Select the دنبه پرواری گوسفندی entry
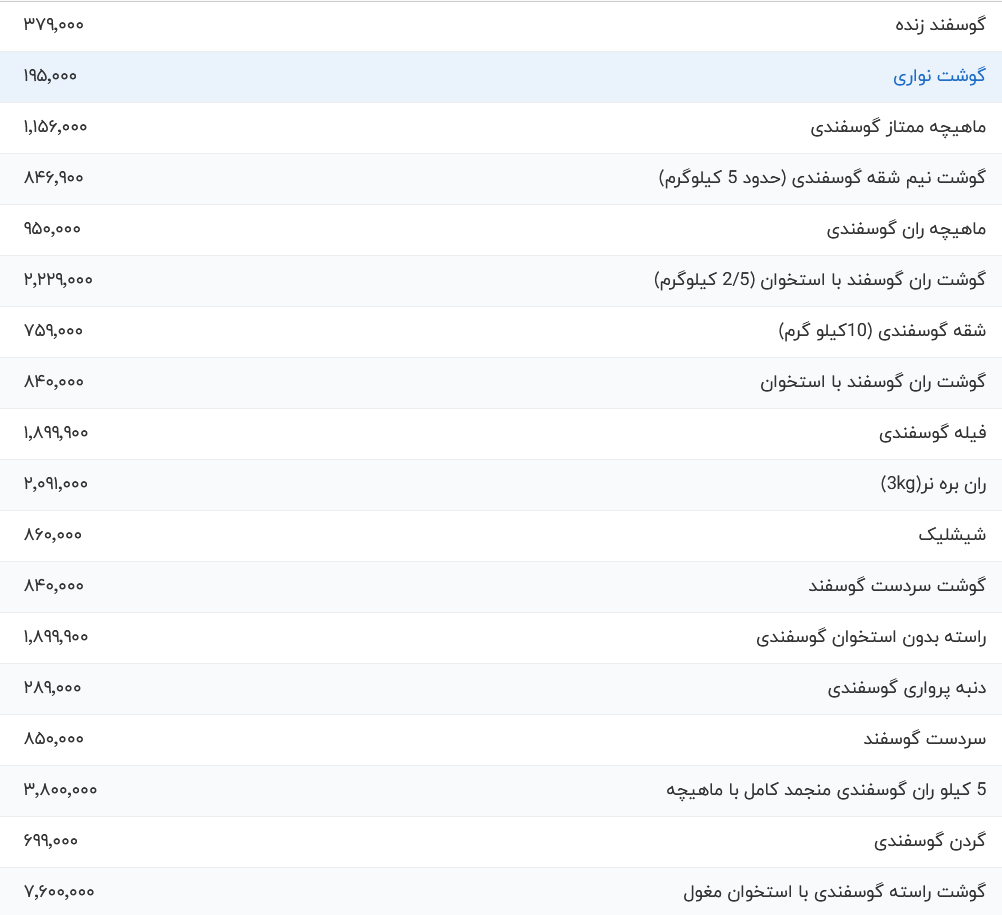Screen dimensions: 1002x915 click(x=907, y=688)
